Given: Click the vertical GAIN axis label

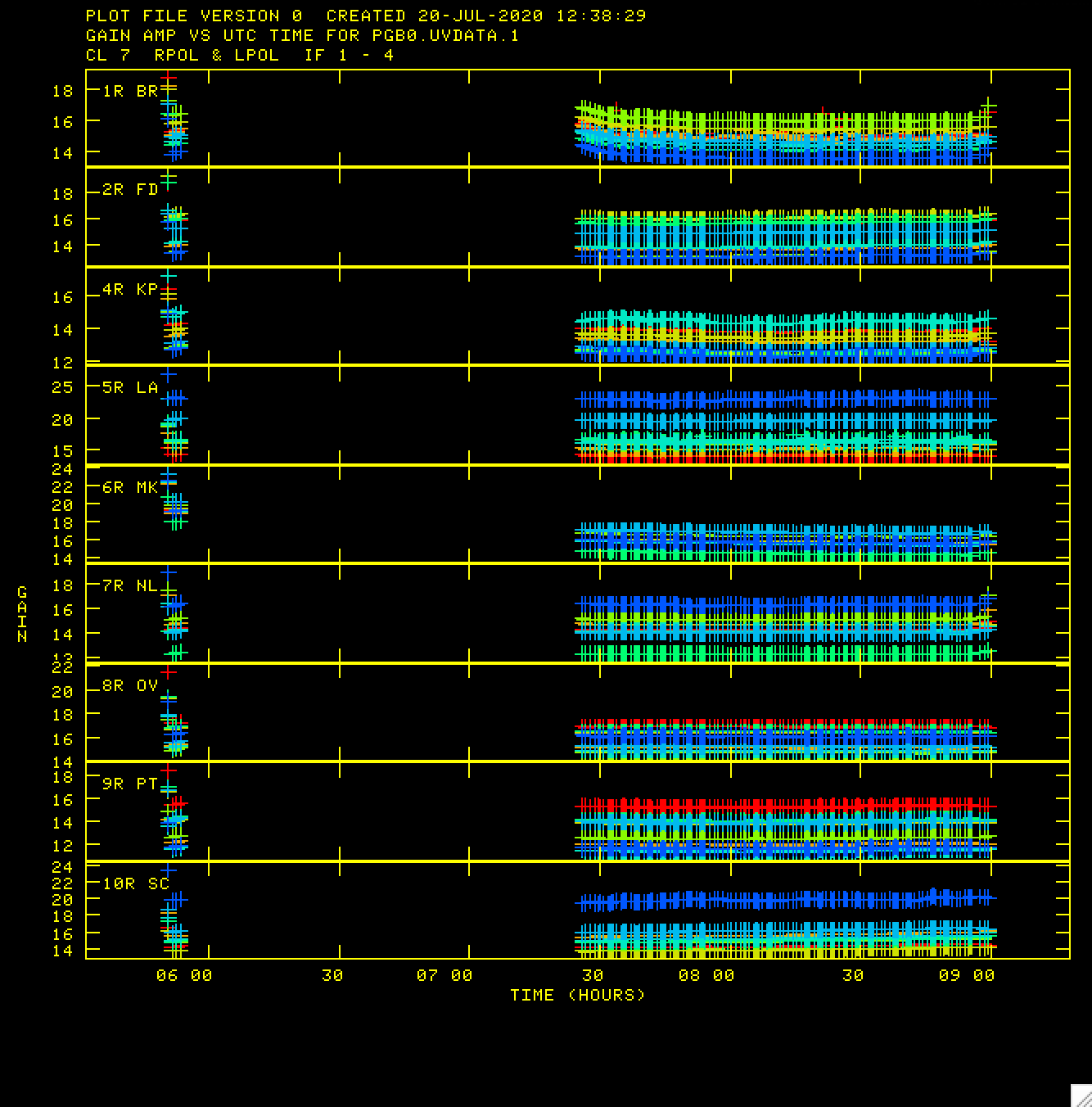Looking at the screenshot, I should click(x=22, y=614).
